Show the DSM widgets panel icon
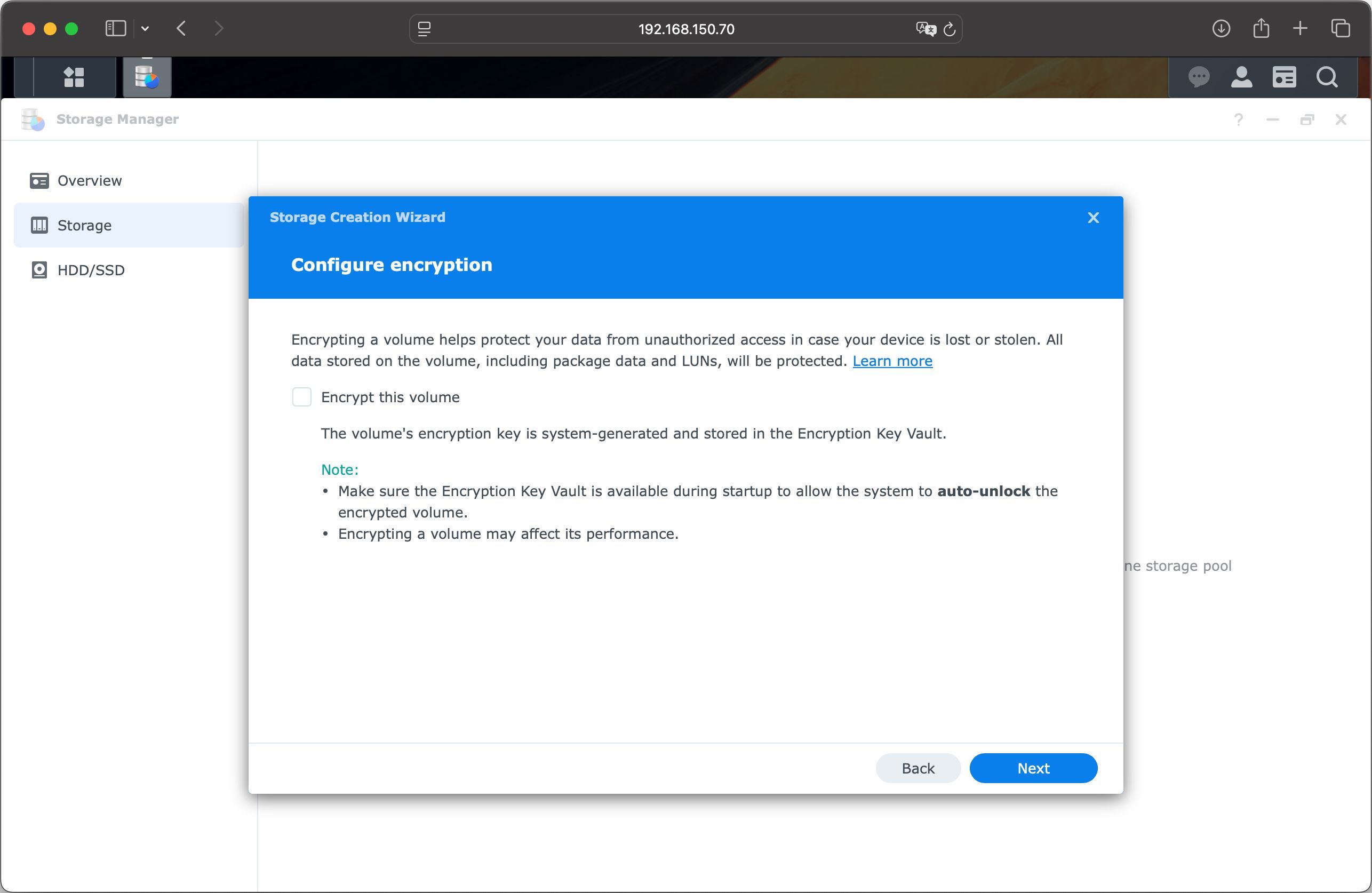1372x893 pixels. [x=1284, y=77]
